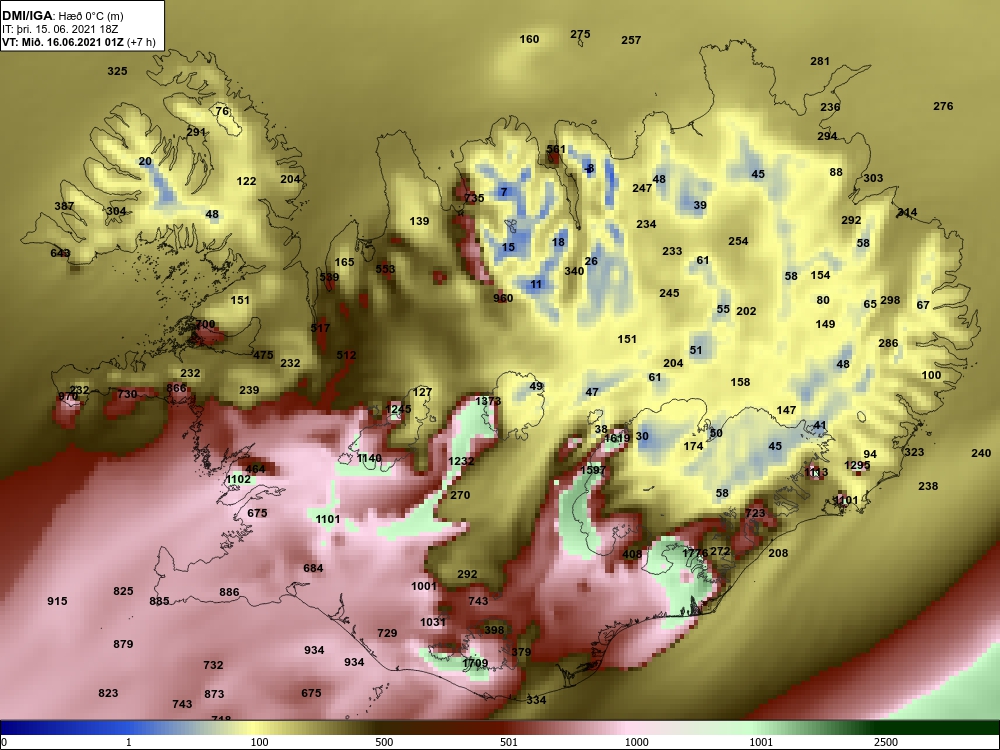Click the map value 387
The image size is (1000, 750).
[x=64, y=207]
